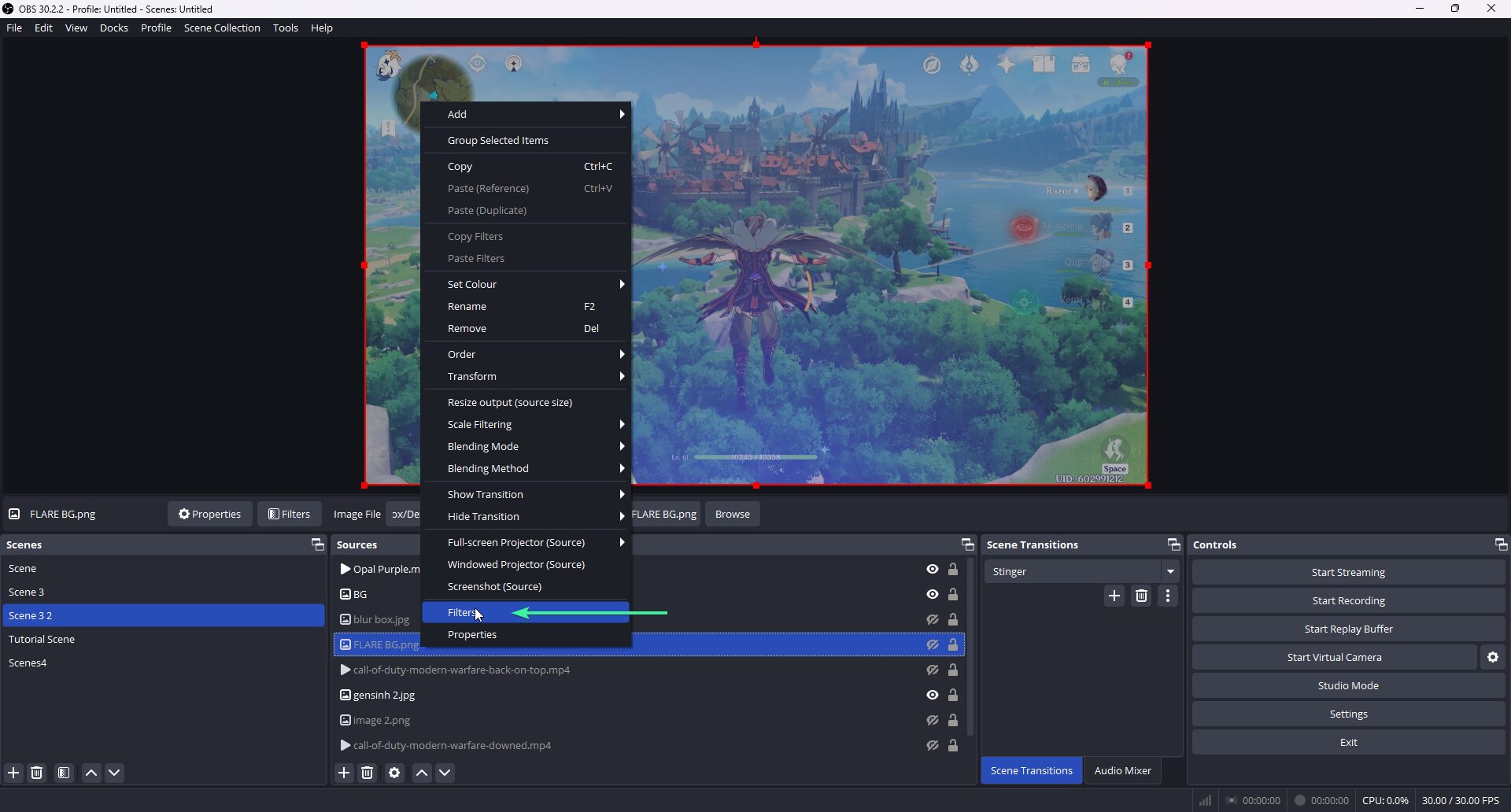The image size is (1511, 812).
Task: Pop out the Scenes dock
Action: [x=317, y=544]
